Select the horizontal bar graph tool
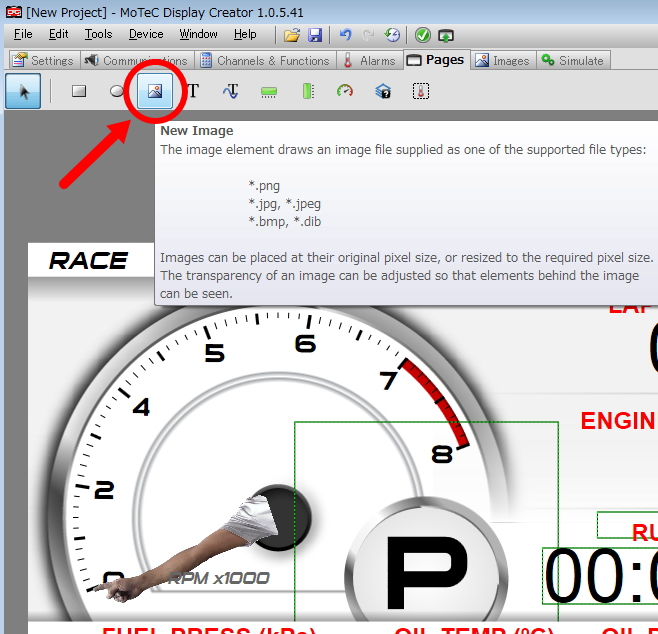Viewport: 658px width, 634px height. [x=269, y=91]
